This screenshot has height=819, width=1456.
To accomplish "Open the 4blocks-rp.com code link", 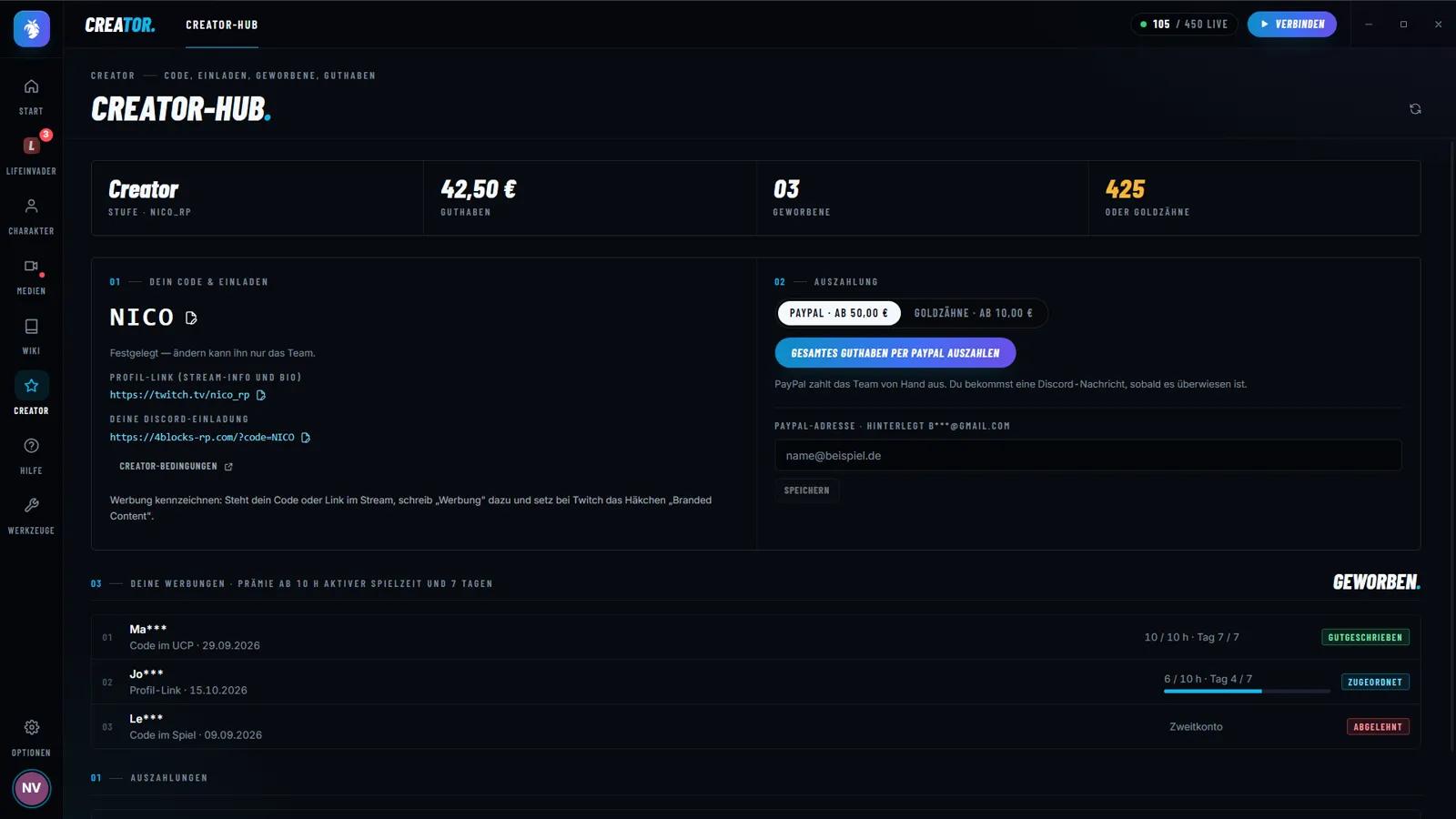I will click(x=202, y=438).
